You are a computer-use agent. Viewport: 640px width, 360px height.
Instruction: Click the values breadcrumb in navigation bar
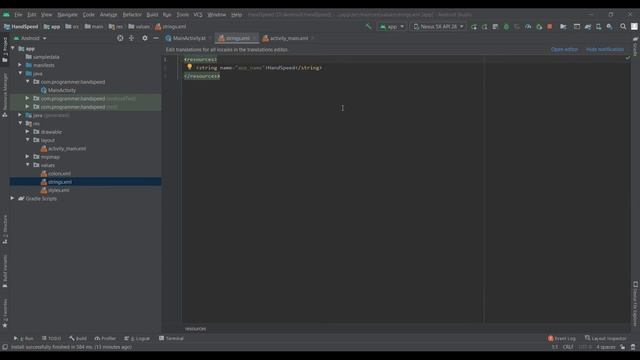click(139, 27)
